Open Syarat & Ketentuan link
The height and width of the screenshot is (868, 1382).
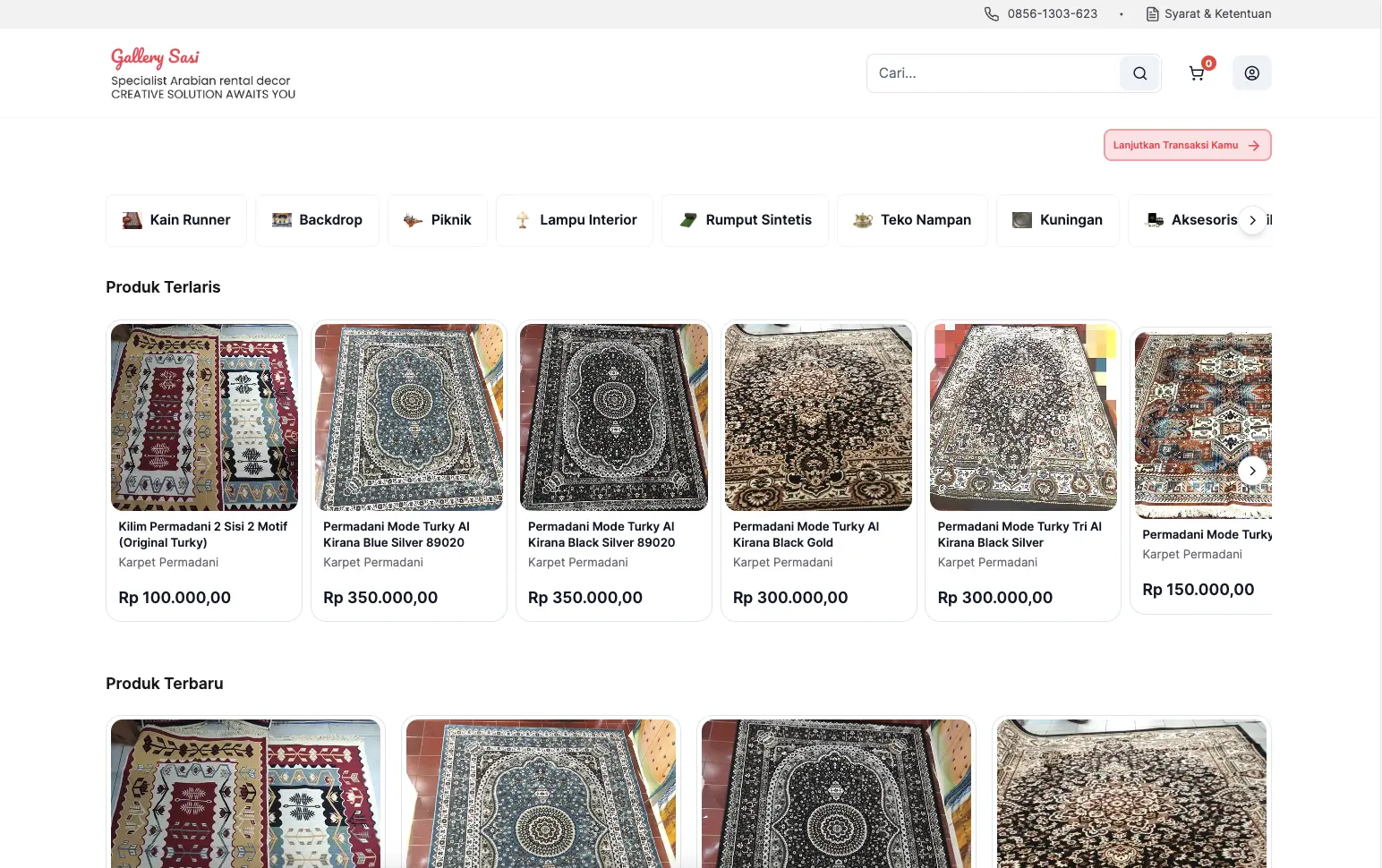1217,13
